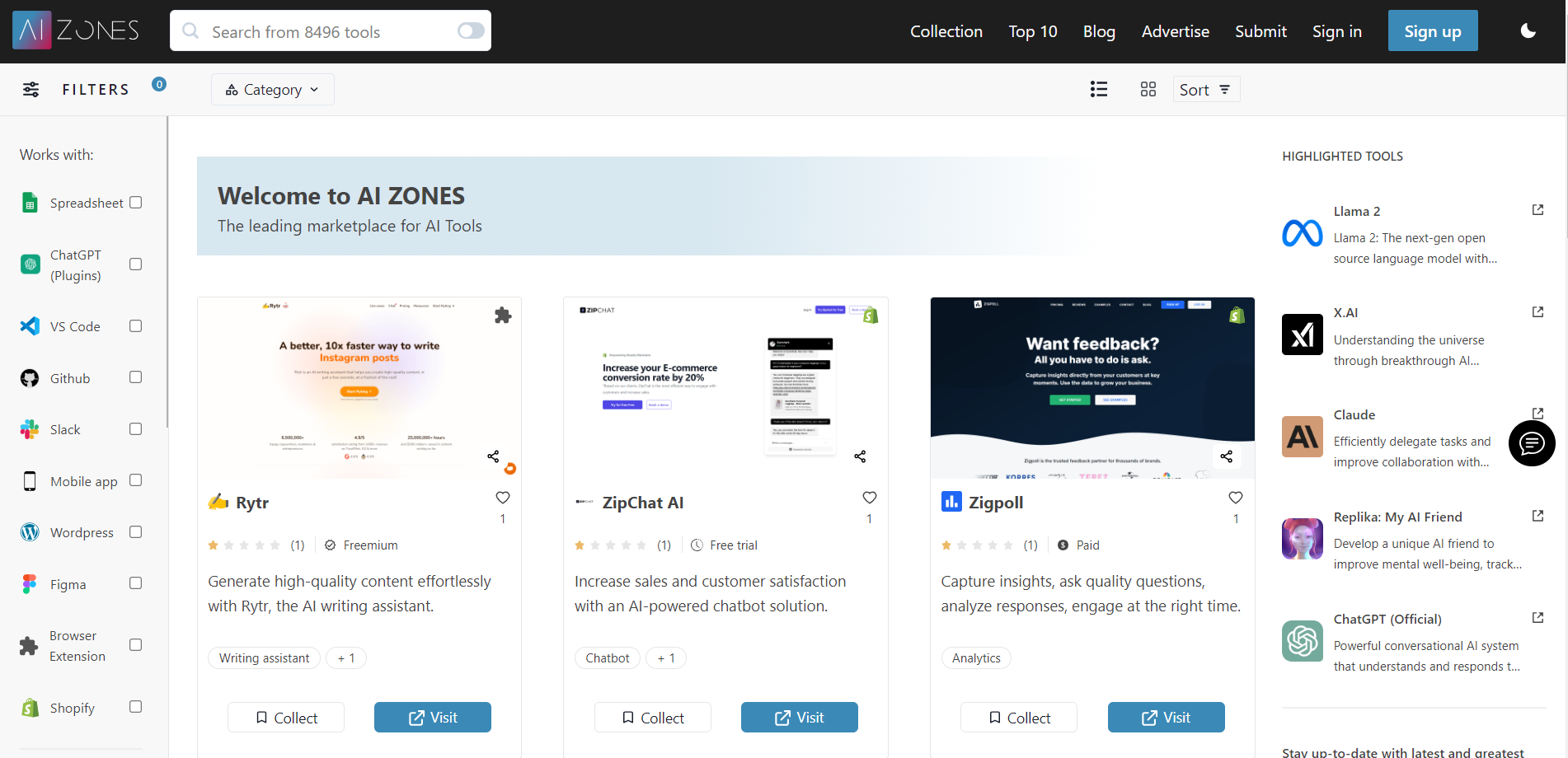Expand Rytr's +1 extra tags
The height and width of the screenshot is (758, 1568).
pos(346,657)
